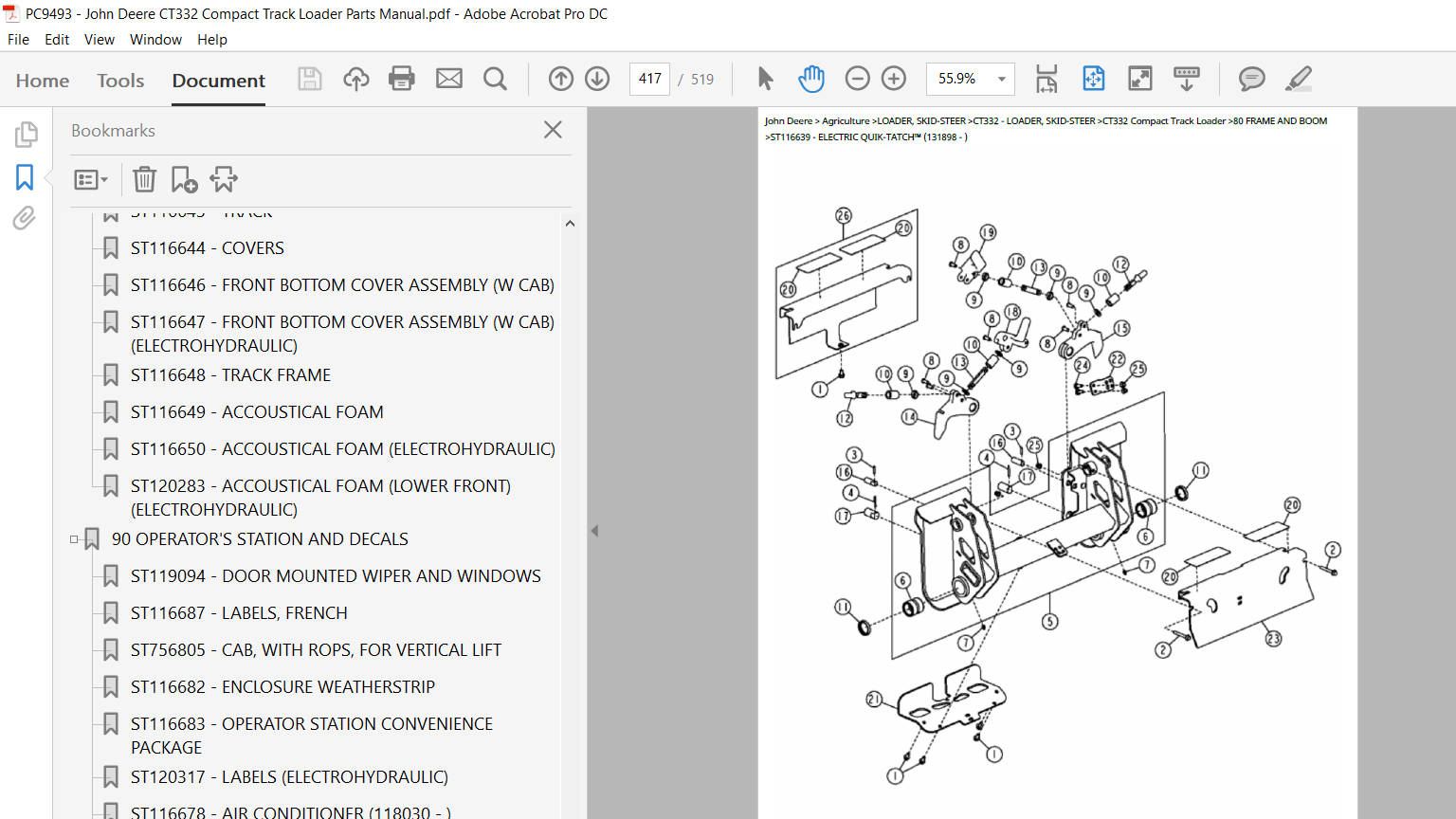Screen dimensions: 1456x819
Task: Toggle the Bookmarks panel icon
Action: click(25, 177)
